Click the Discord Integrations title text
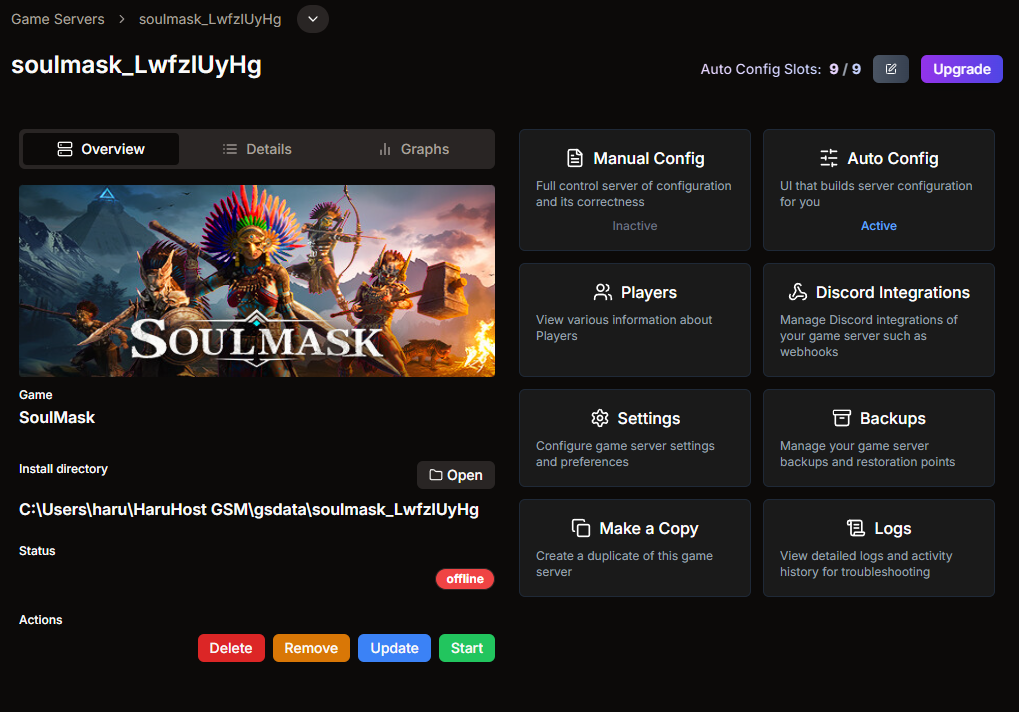The height and width of the screenshot is (712, 1019). pos(892,292)
